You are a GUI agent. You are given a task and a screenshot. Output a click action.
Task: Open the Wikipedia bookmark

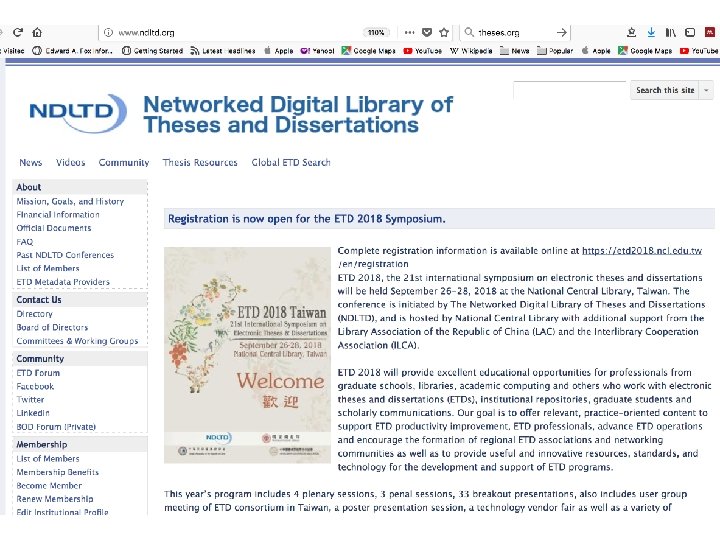471,51
